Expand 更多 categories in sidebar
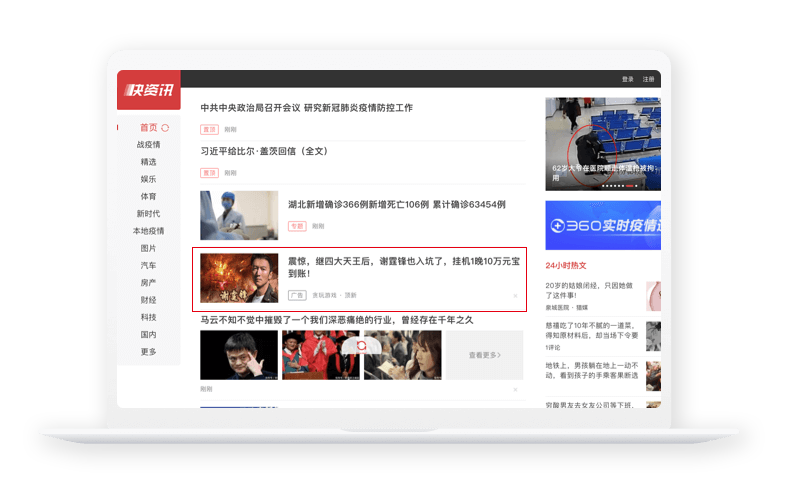The height and width of the screenshot is (486, 794). pos(148,351)
